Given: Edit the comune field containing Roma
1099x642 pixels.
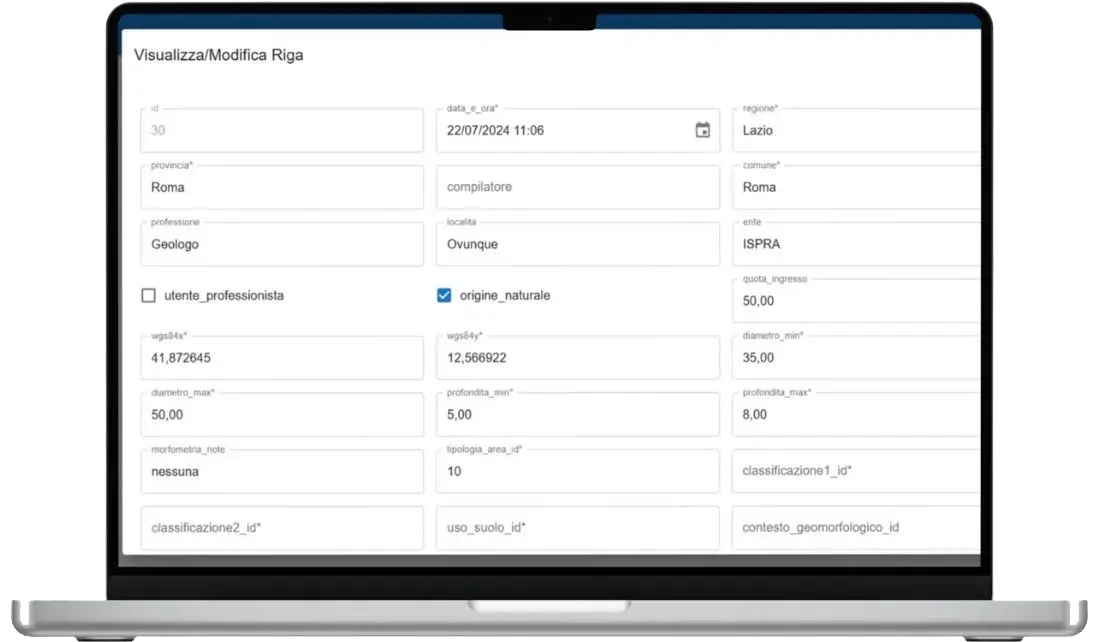Looking at the screenshot, I should tap(856, 187).
